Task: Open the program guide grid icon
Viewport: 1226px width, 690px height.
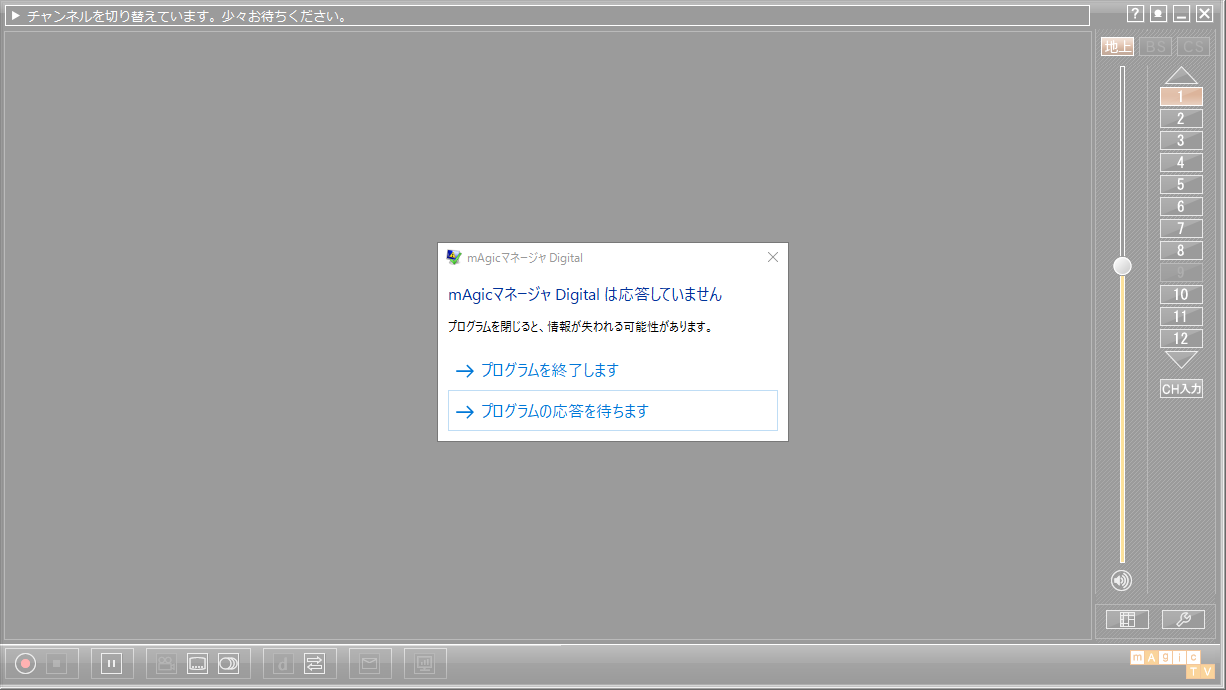Action: point(1127,620)
